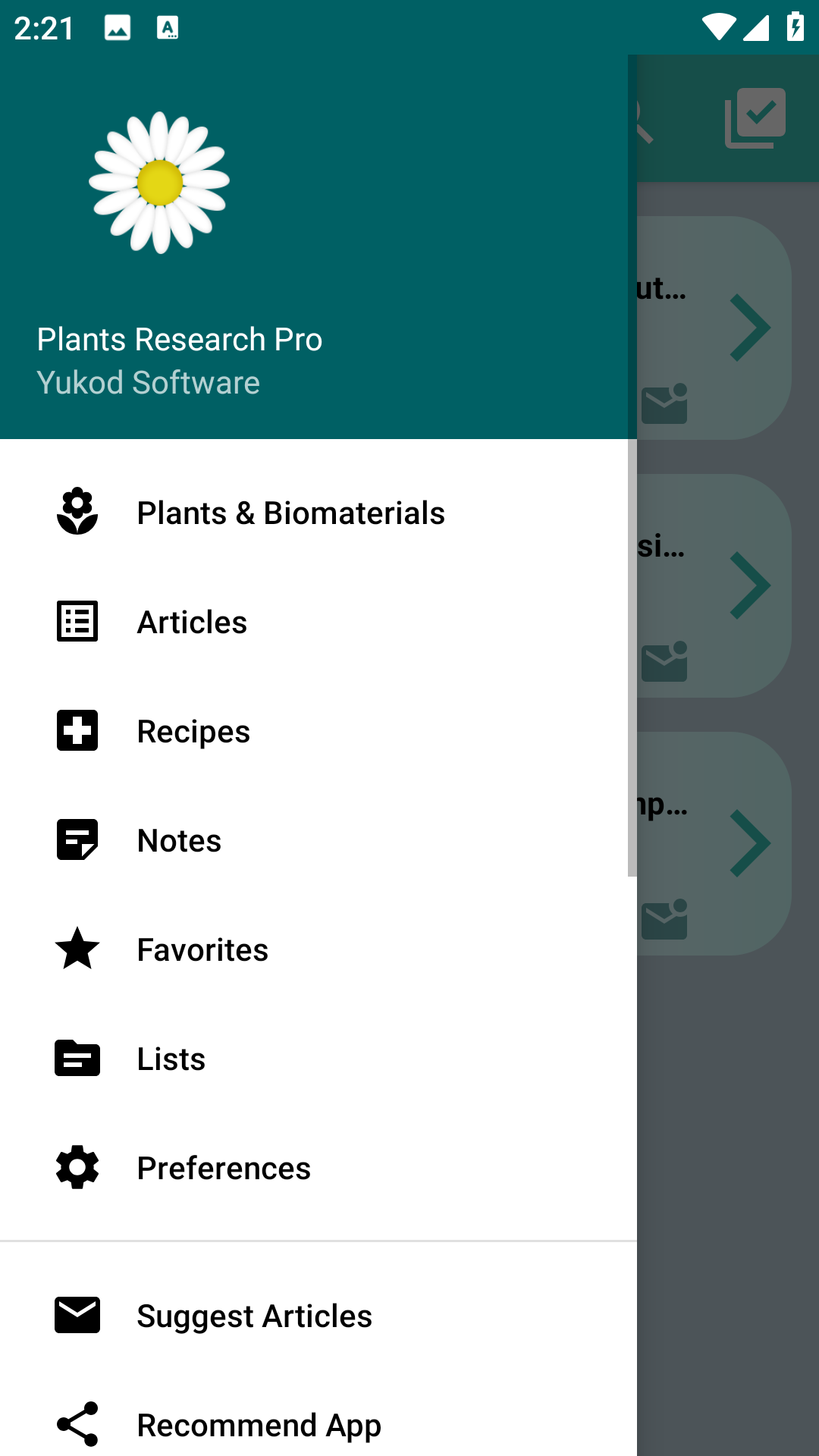Viewport: 819px width, 1456px height.
Task: Tap the Lists folder icon
Action: click(77, 1058)
